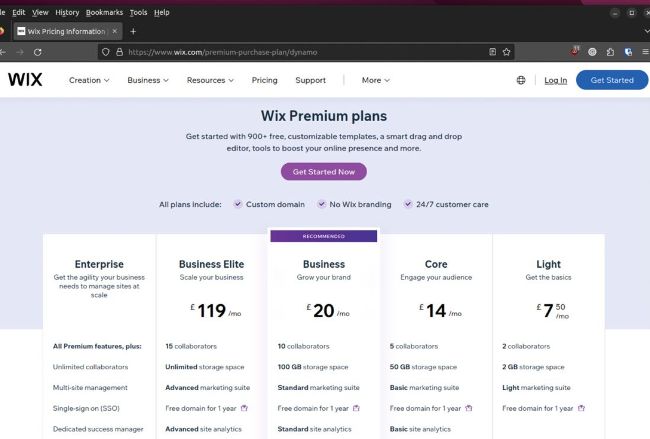
Task: Expand the More navigation menu
Action: [376, 80]
